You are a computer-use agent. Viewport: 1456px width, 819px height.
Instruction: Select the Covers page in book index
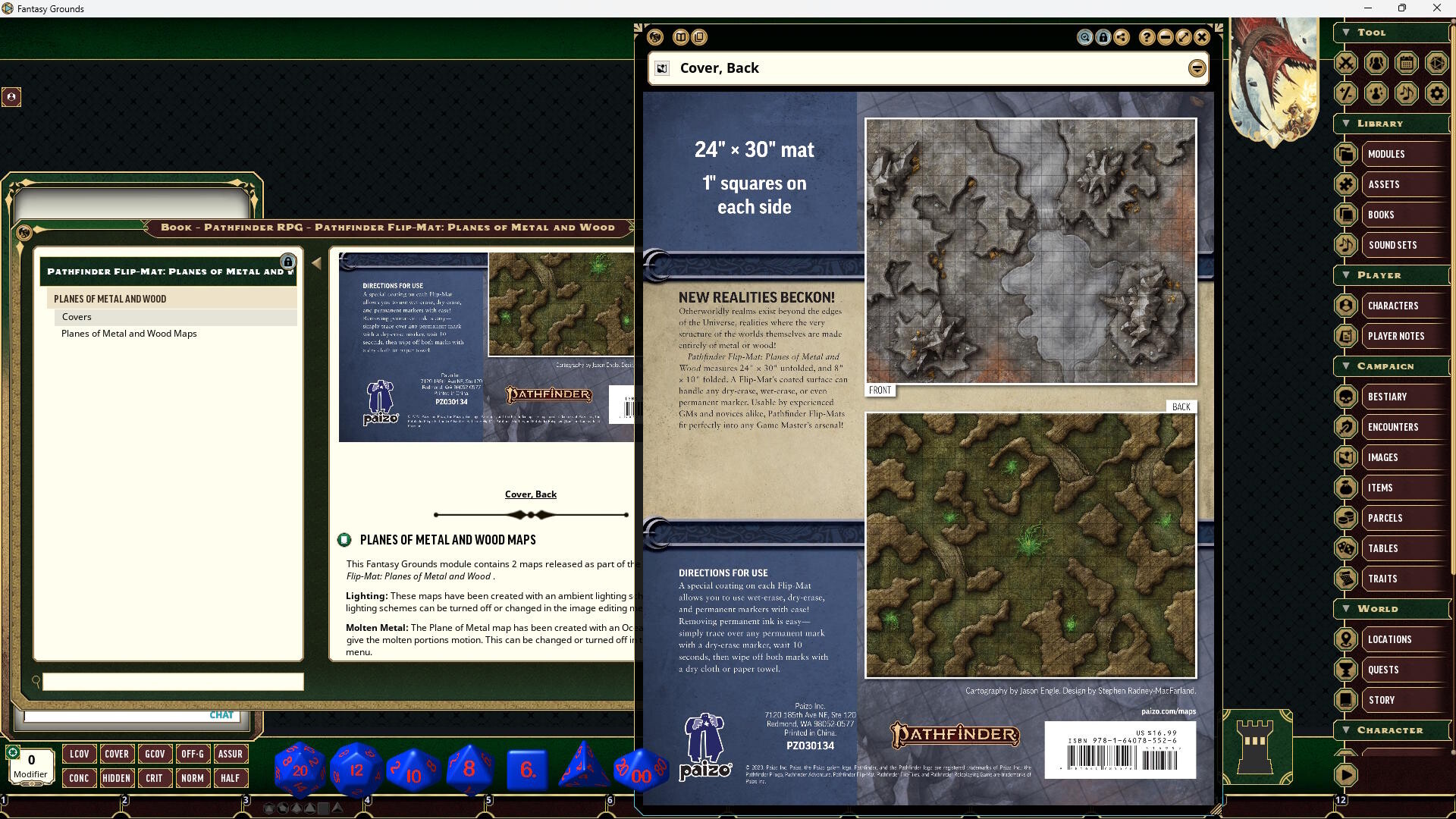tap(176, 317)
